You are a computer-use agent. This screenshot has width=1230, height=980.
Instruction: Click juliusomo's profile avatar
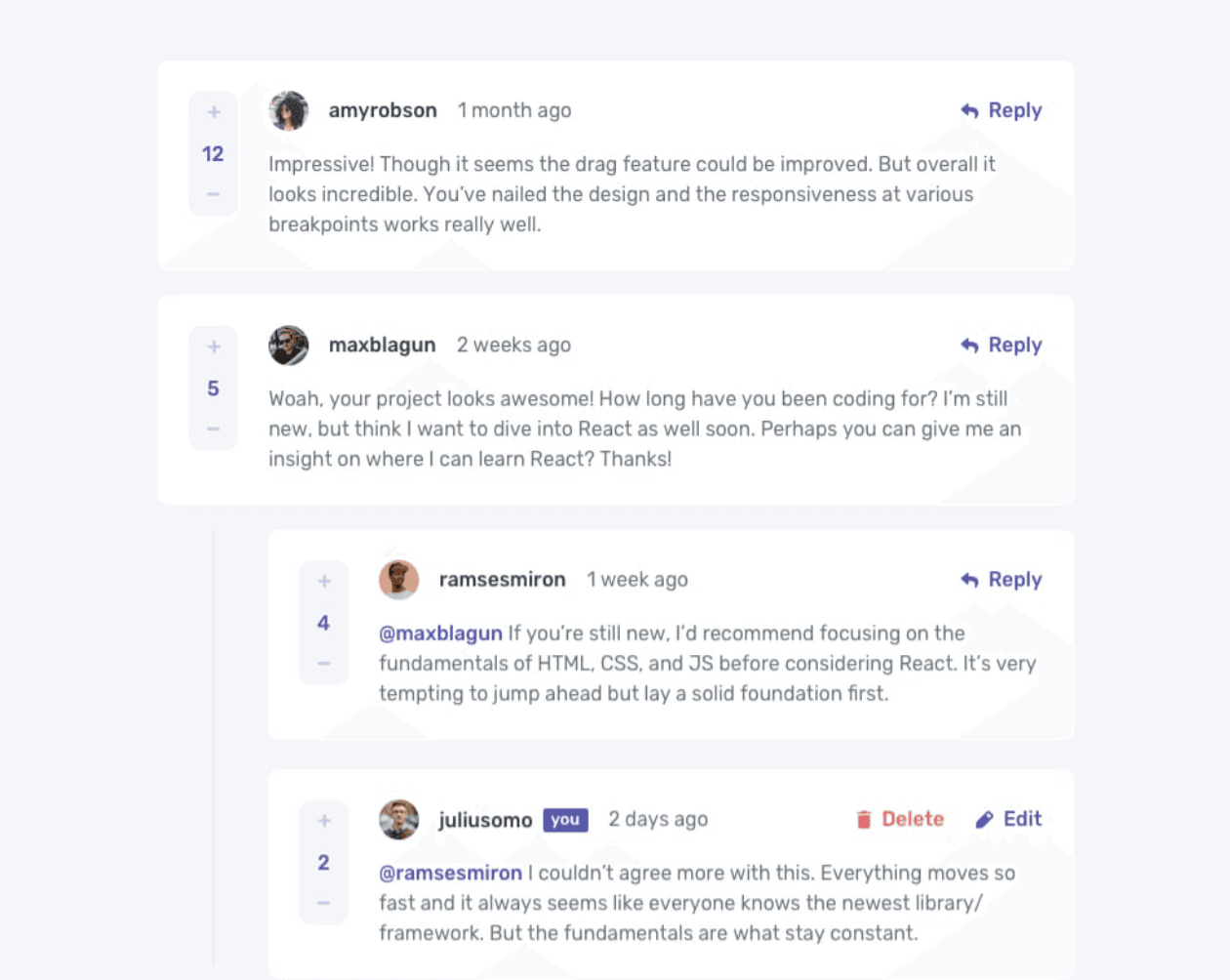[399, 820]
